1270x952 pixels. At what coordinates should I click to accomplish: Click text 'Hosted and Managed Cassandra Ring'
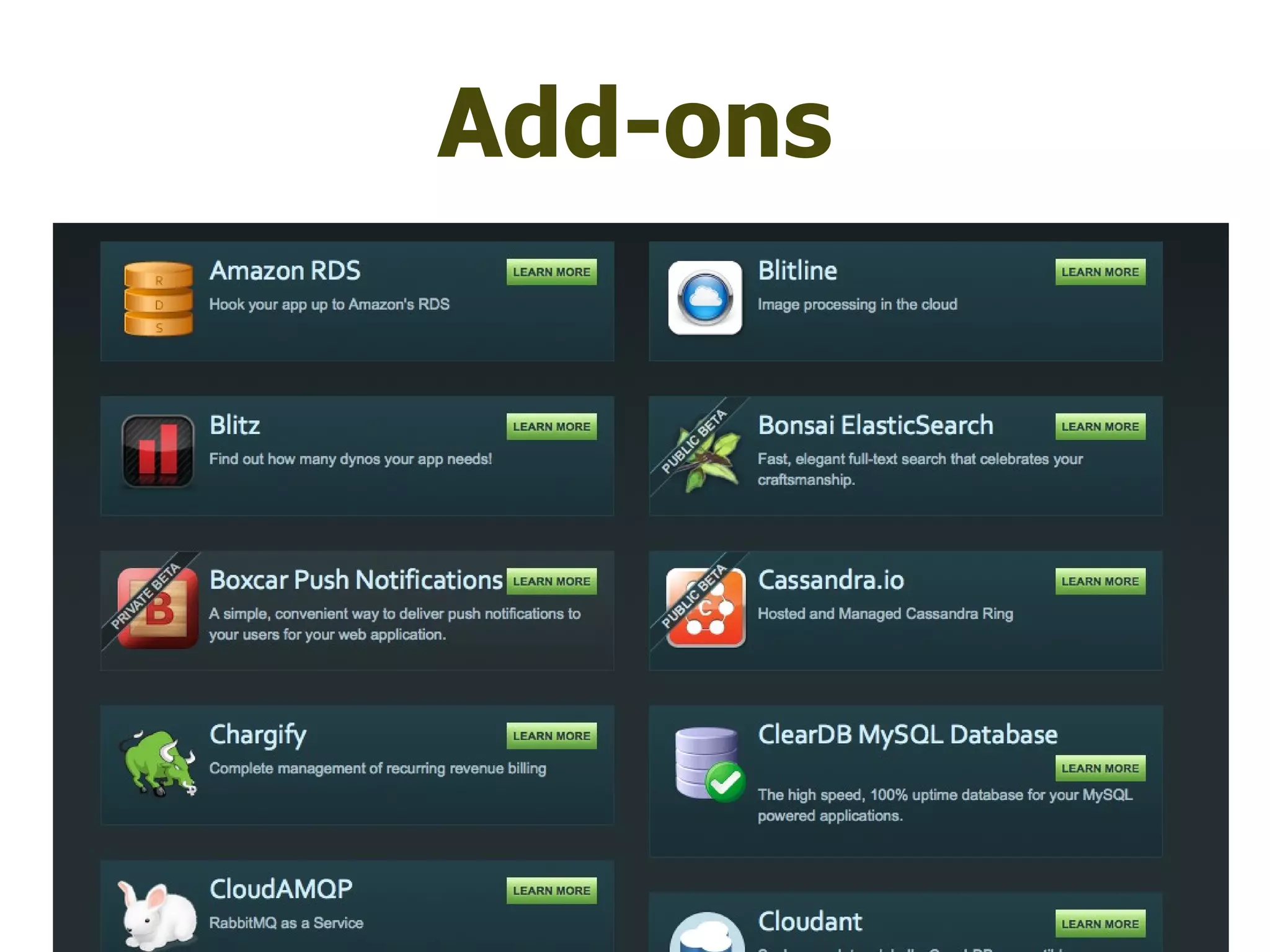[886, 614]
